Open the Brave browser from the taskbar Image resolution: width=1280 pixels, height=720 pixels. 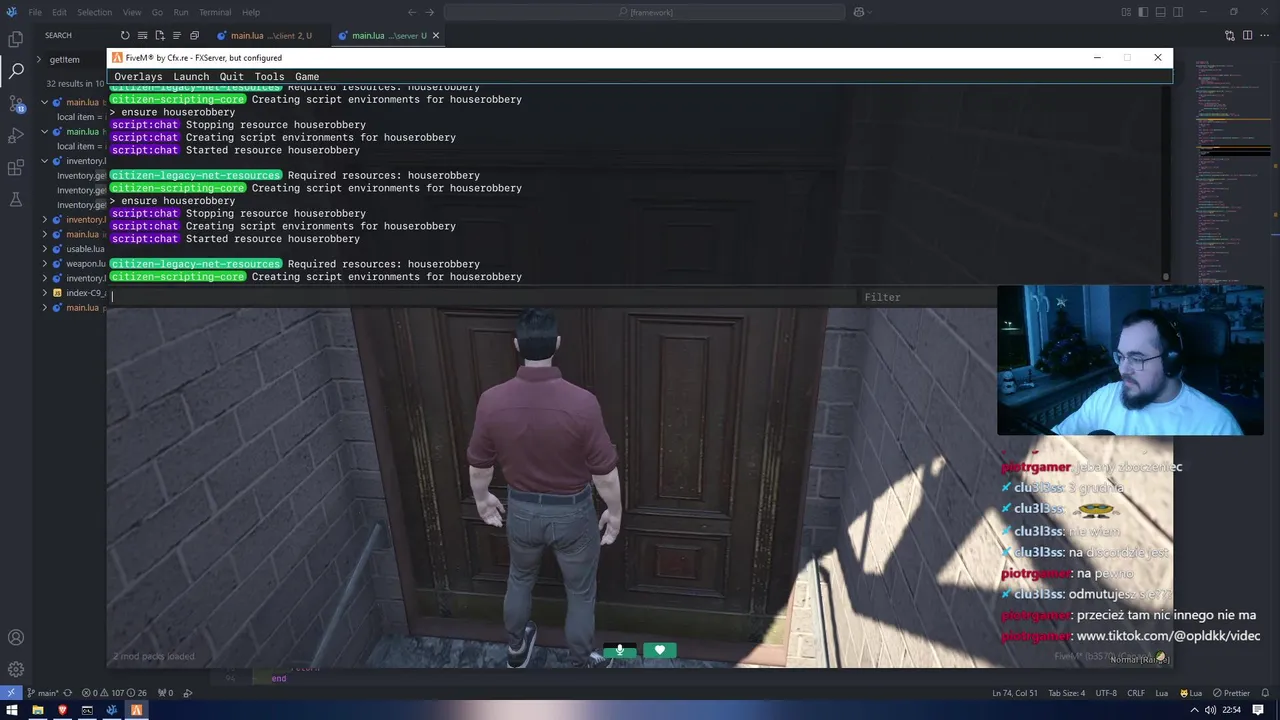pyautogui.click(x=62, y=710)
